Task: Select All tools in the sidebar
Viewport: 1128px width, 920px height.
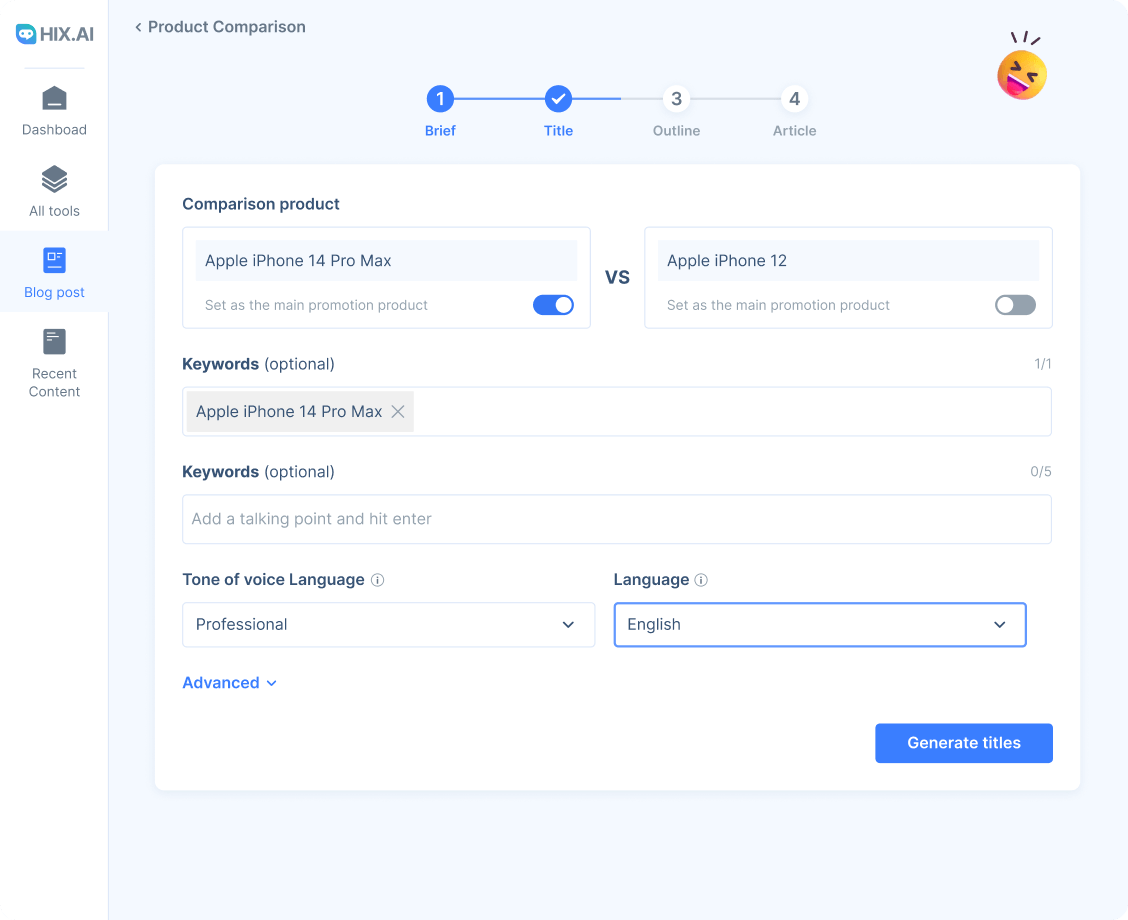Action: 54,190
